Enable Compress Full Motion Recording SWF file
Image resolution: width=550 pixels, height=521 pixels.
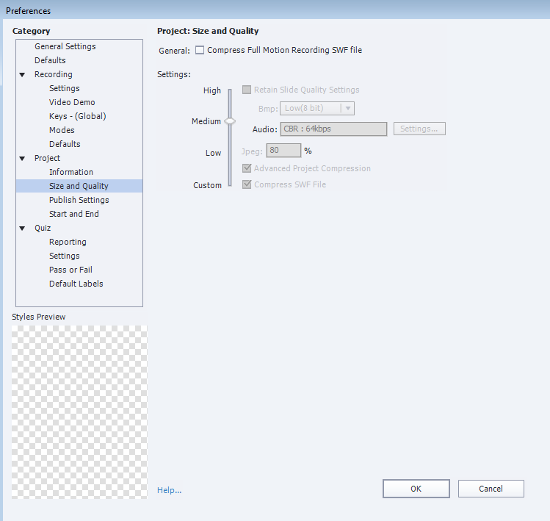click(x=200, y=50)
